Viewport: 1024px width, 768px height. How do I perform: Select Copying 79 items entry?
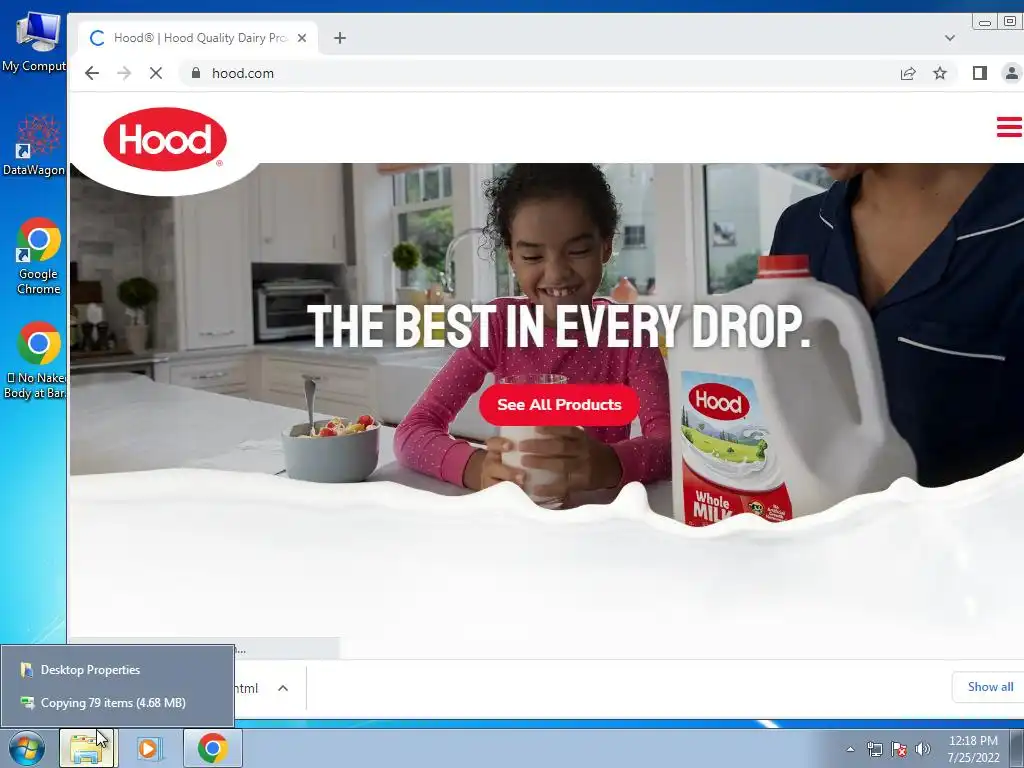(118, 703)
